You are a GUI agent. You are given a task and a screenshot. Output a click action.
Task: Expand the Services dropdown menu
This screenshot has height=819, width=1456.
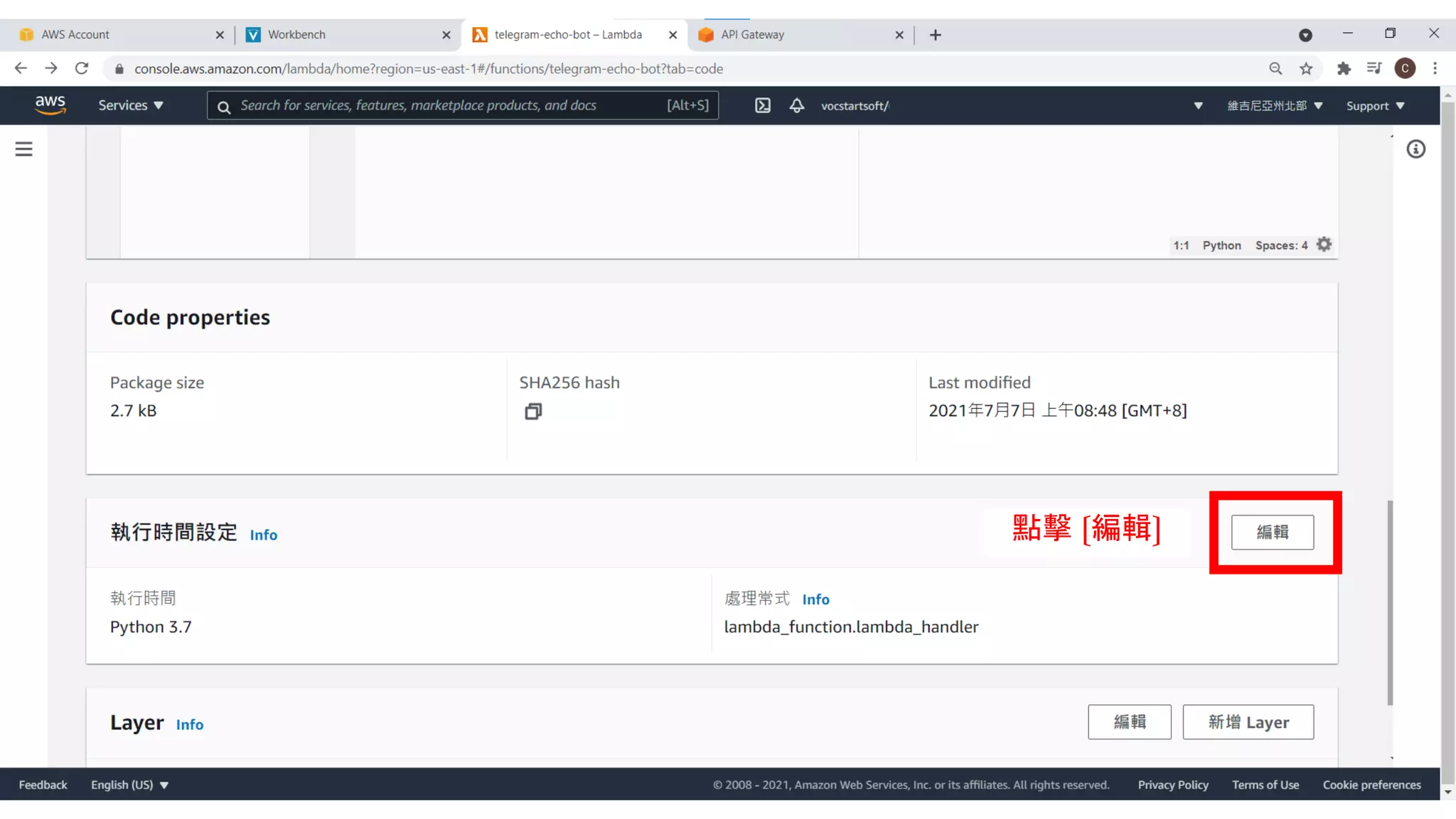131,106
